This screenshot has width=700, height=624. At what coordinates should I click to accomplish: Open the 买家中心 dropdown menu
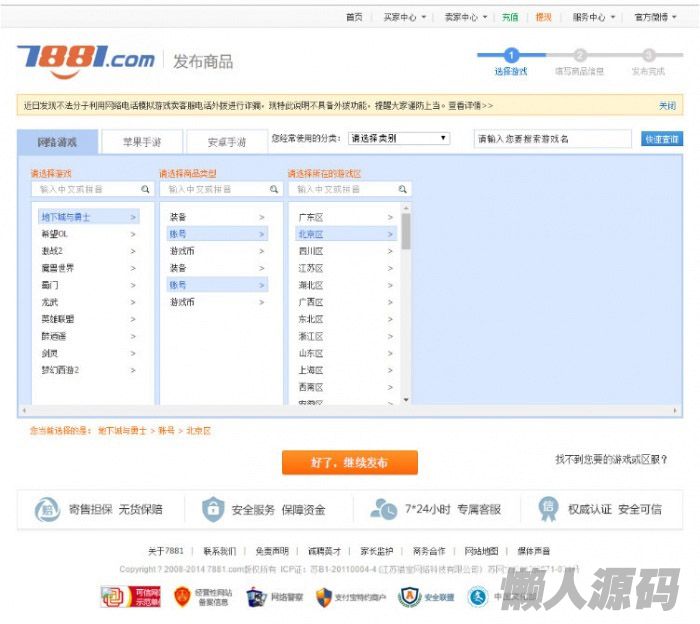[405, 17]
